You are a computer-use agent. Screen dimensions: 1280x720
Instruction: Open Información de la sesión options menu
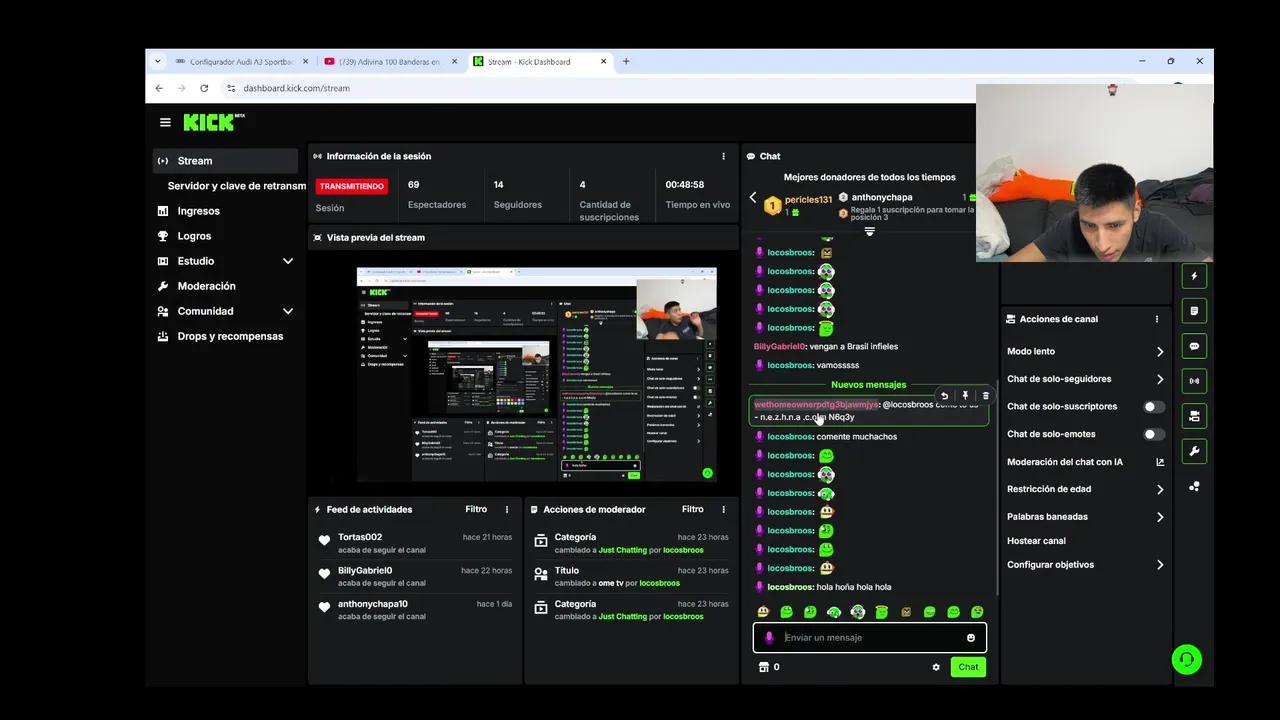pos(723,156)
